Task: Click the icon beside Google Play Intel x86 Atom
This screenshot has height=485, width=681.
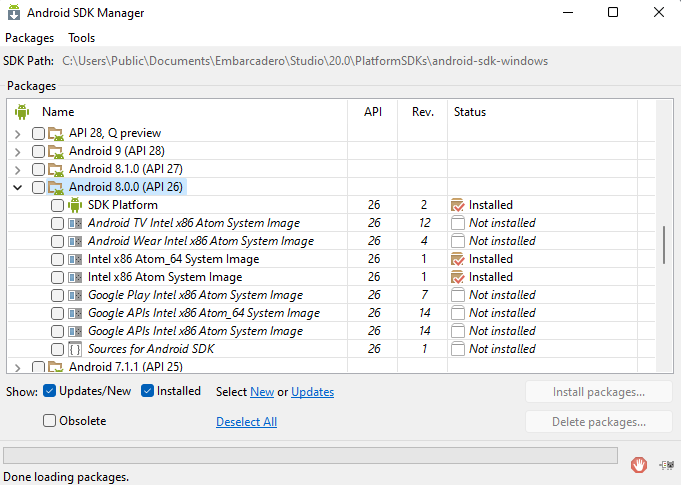Action: click(75, 295)
